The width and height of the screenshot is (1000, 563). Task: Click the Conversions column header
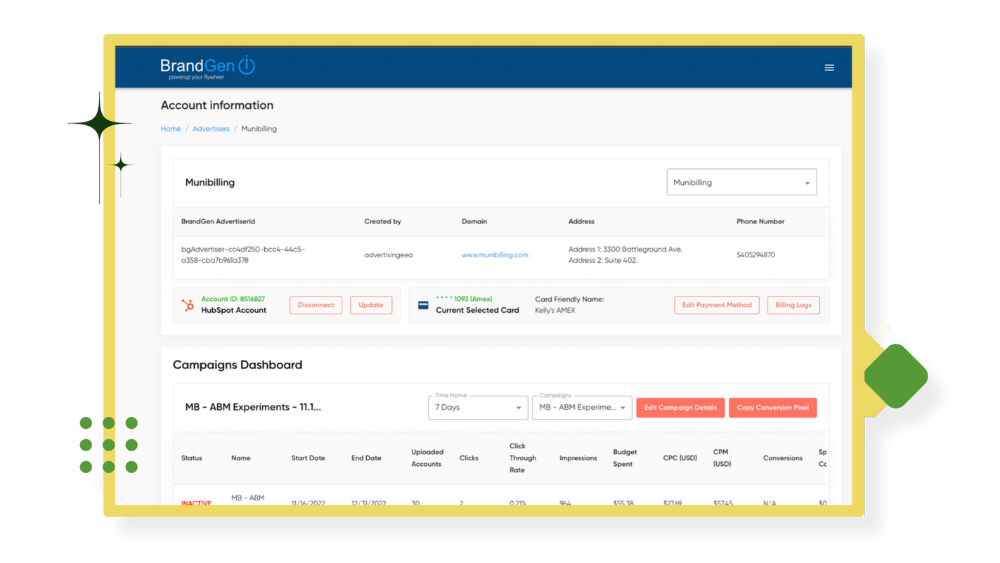783,458
